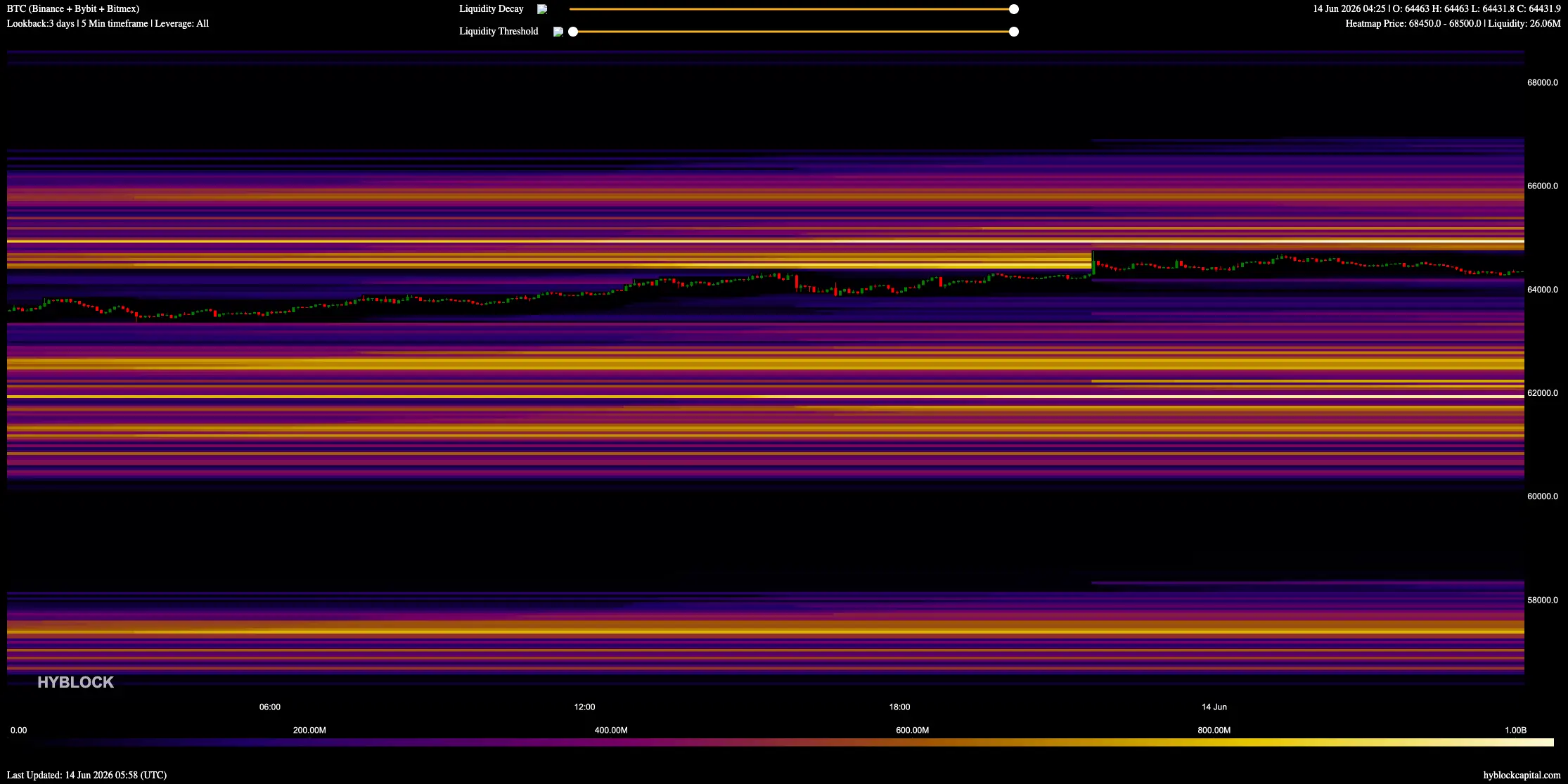The image size is (1568, 784).
Task: Click the Liquidity Decay slider handle
Action: tap(1013, 9)
